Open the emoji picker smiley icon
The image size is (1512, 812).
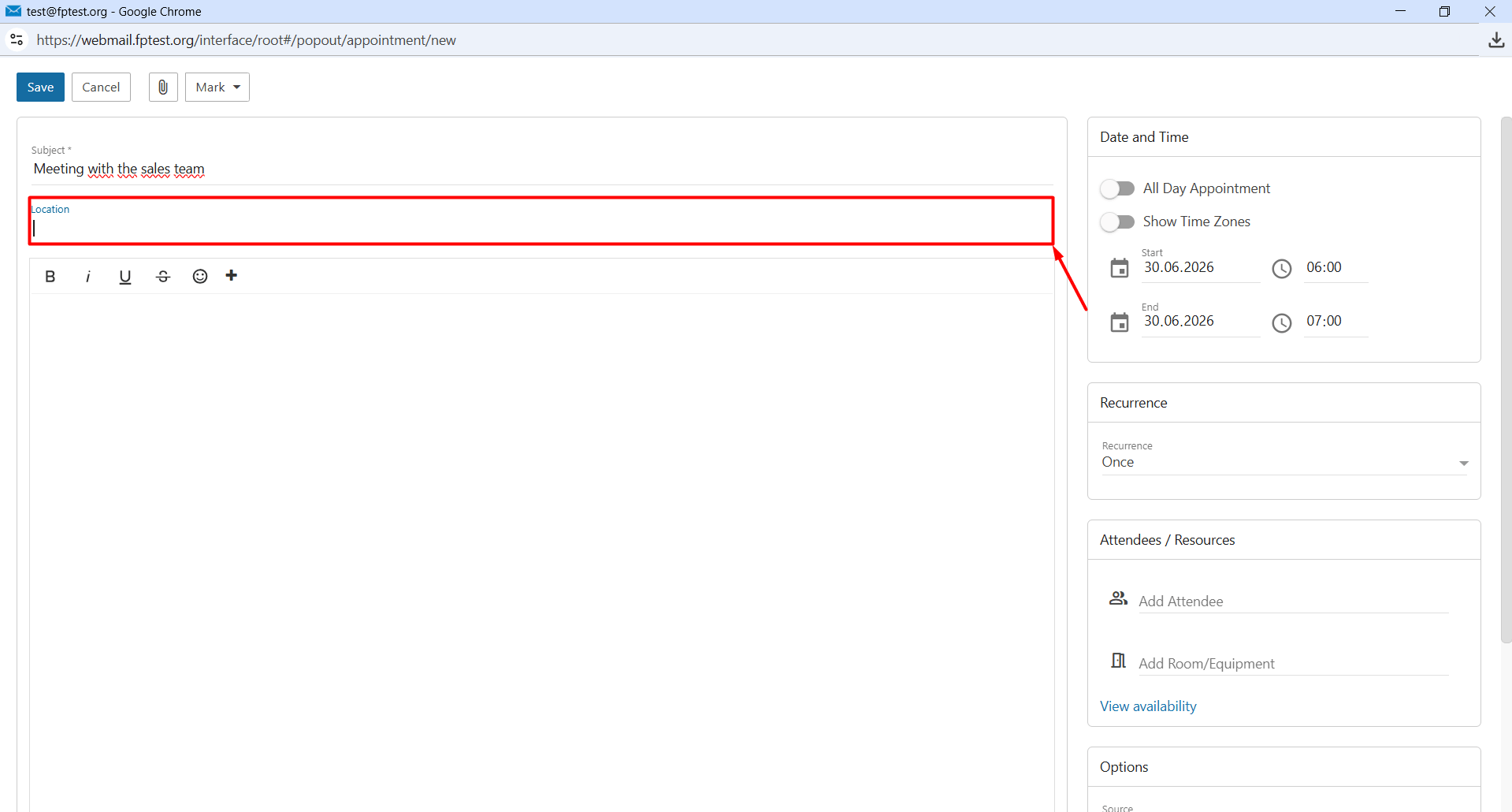click(200, 277)
